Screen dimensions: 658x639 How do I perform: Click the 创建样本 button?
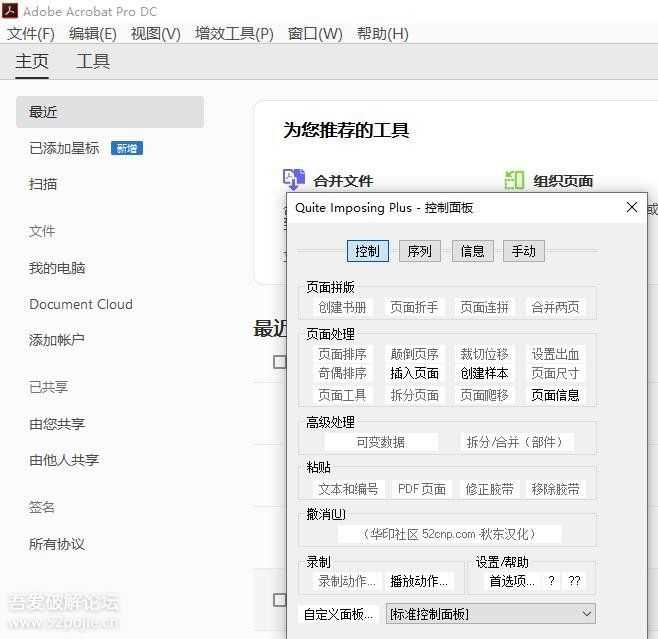click(x=484, y=373)
